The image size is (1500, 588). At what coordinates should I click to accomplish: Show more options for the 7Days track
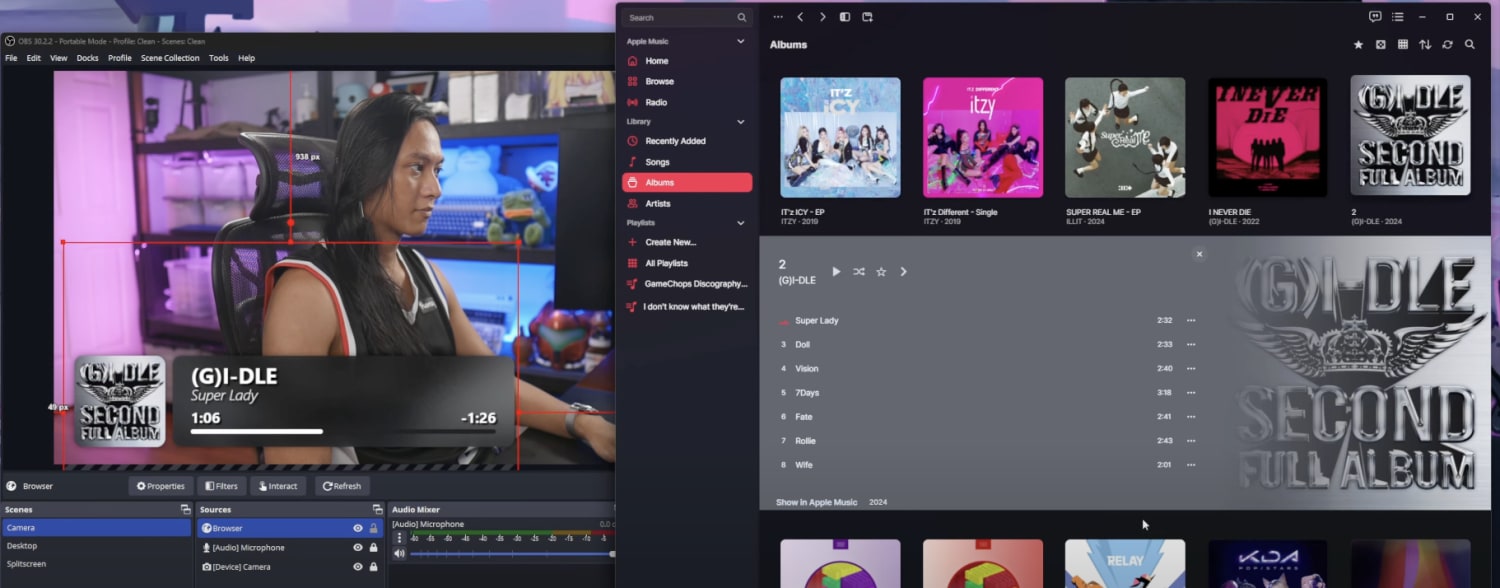pyautogui.click(x=1191, y=392)
